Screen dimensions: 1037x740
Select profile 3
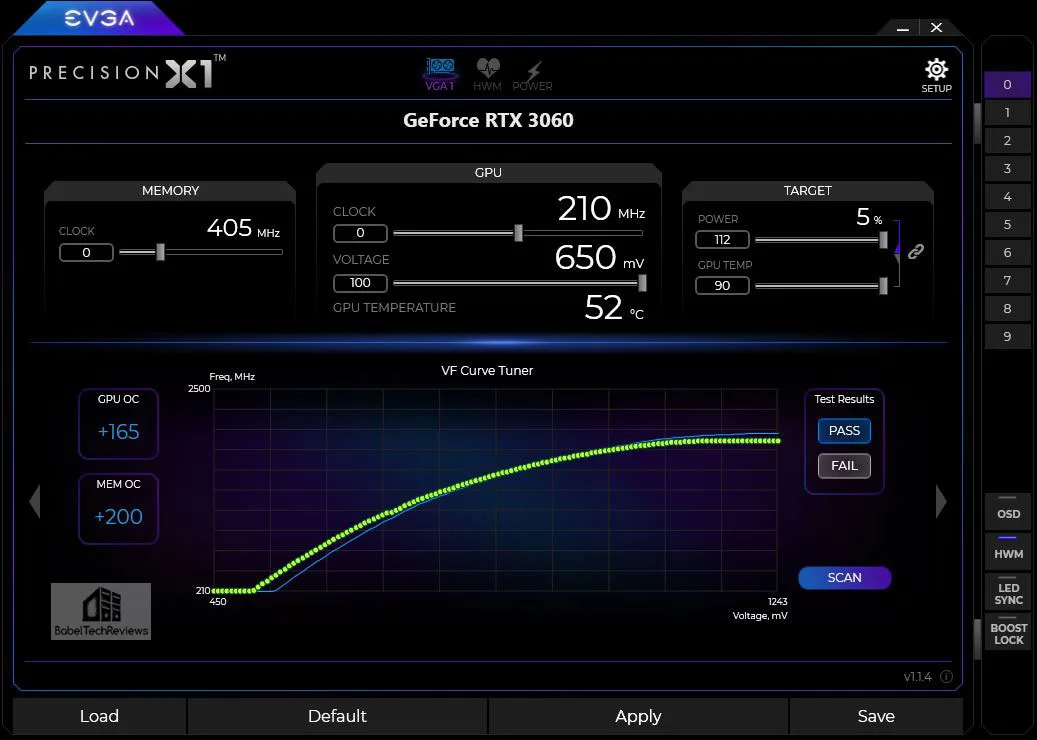point(1007,169)
